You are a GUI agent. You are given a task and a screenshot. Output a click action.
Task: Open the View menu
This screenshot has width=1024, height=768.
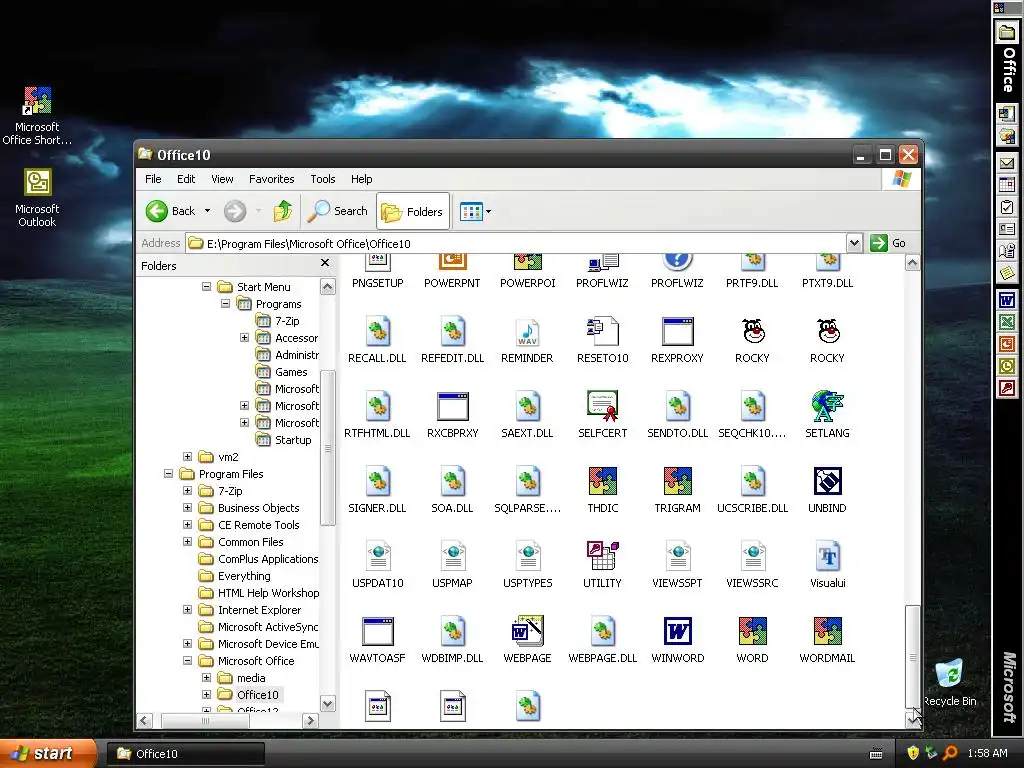tap(222, 179)
